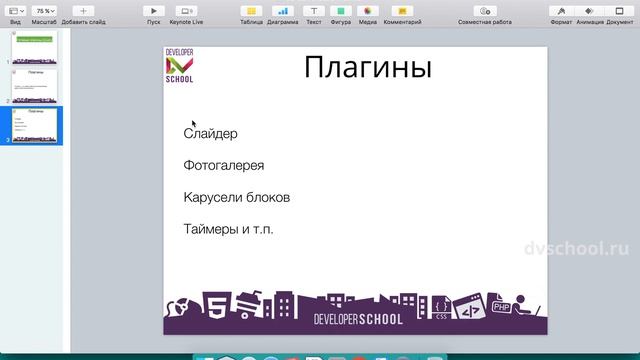Viewport: 640px width, 360px height.
Task: Select slide 2 thumbnail in the navigator
Action: [x=34, y=87]
